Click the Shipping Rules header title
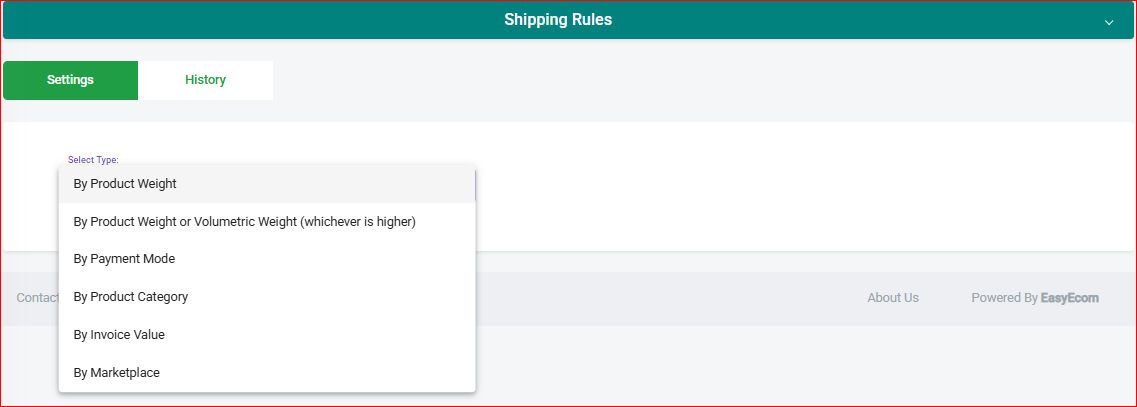1137x407 pixels. point(558,20)
